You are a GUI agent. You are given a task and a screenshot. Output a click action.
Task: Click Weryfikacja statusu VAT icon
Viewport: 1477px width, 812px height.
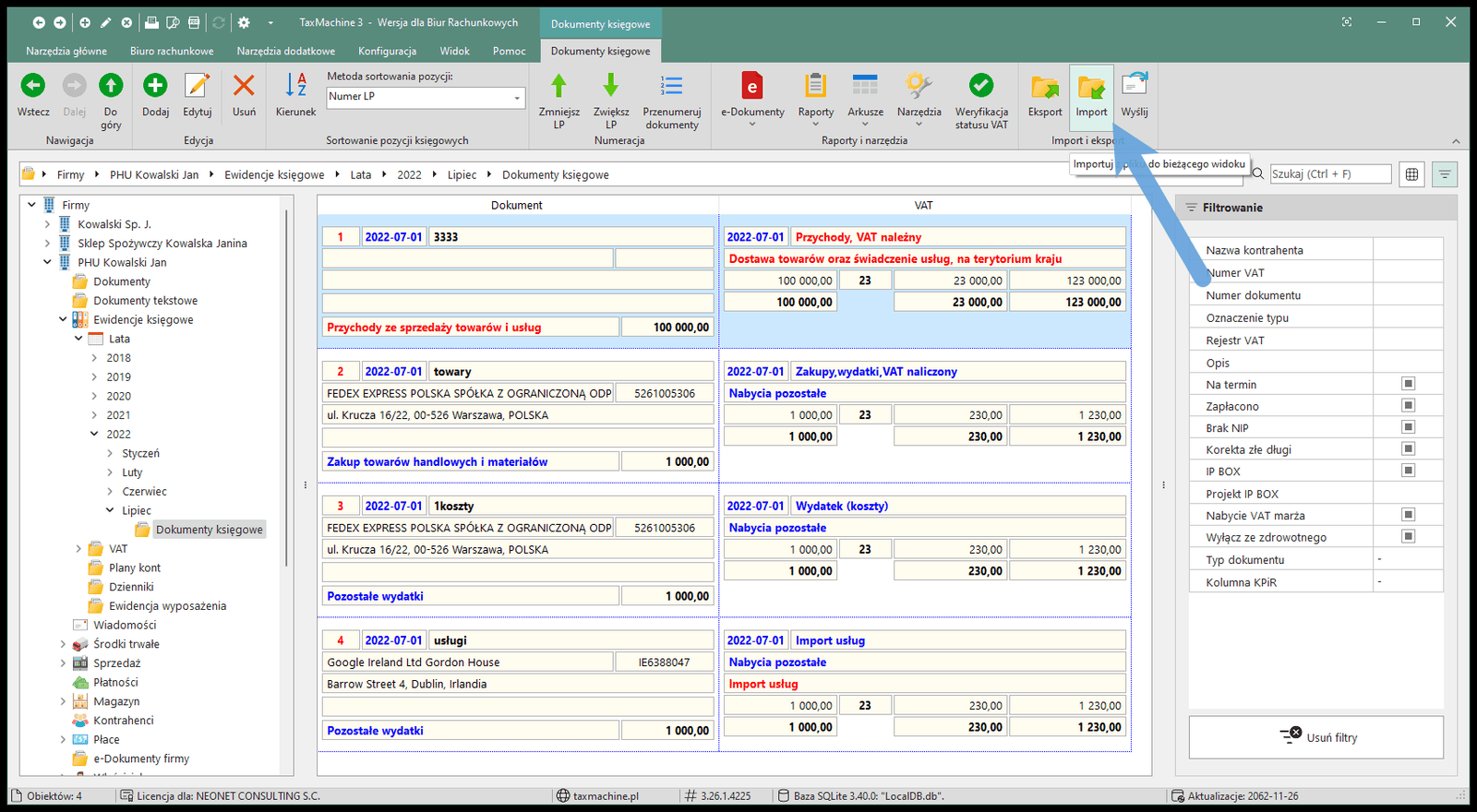tap(981, 87)
